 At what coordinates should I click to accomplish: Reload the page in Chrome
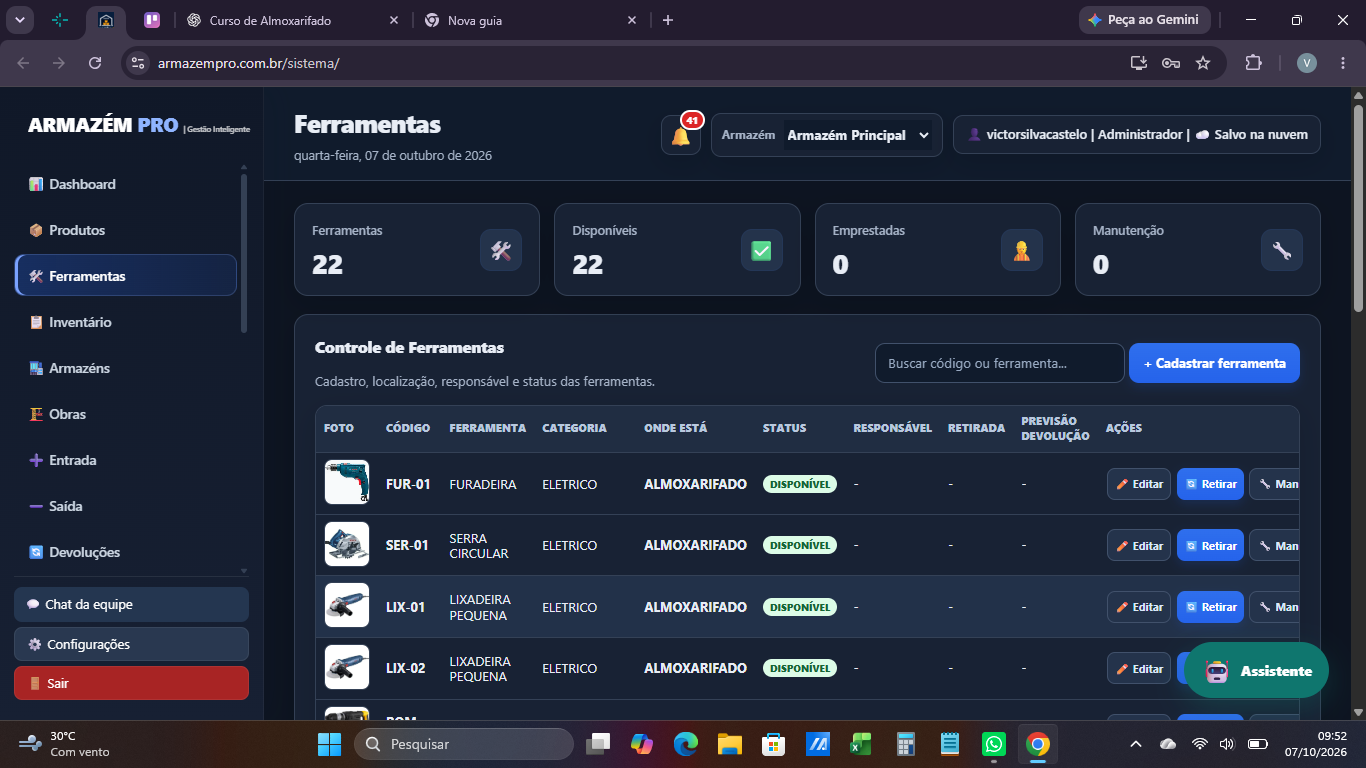pos(95,63)
